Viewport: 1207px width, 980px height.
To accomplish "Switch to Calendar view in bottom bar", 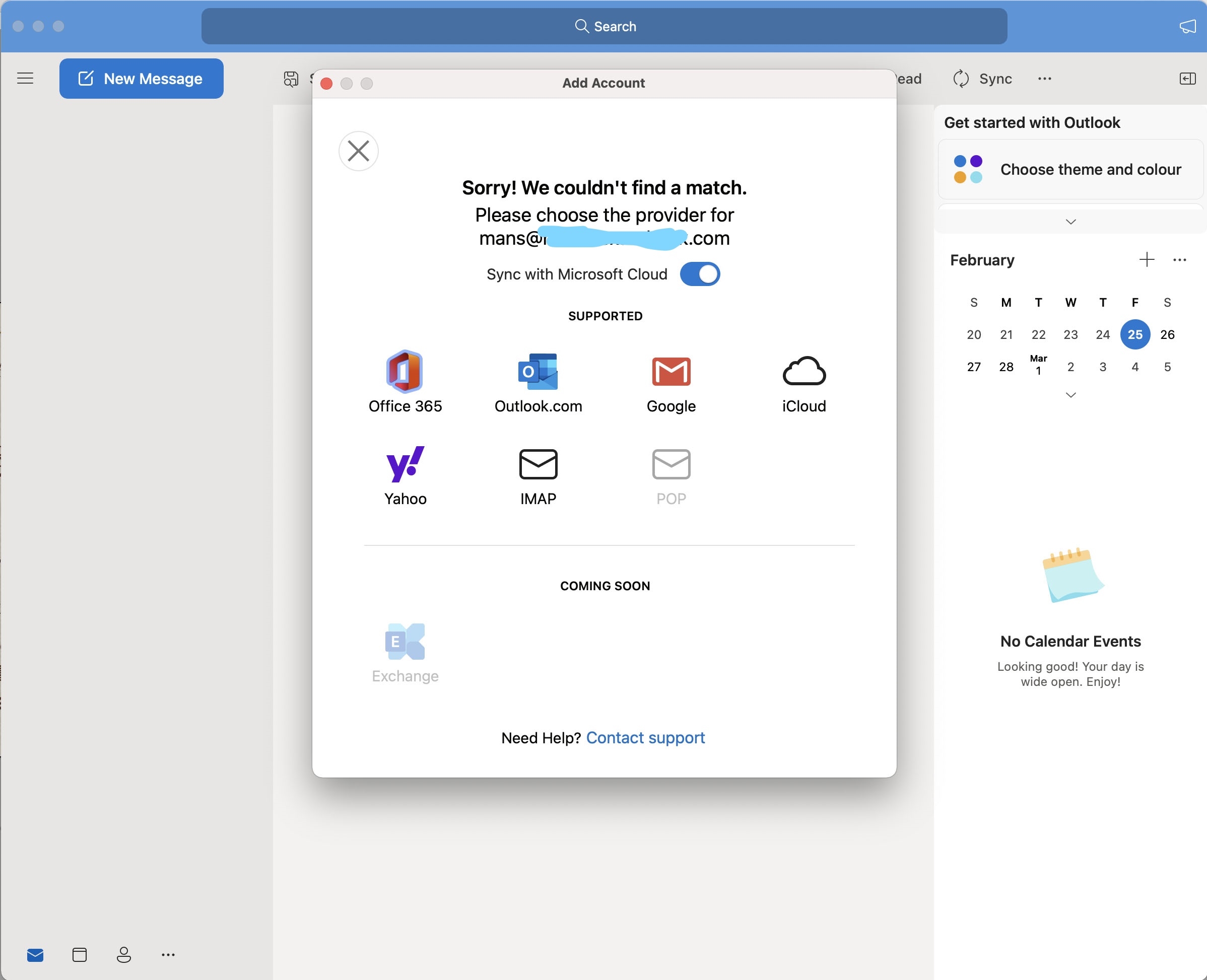I will (x=80, y=955).
